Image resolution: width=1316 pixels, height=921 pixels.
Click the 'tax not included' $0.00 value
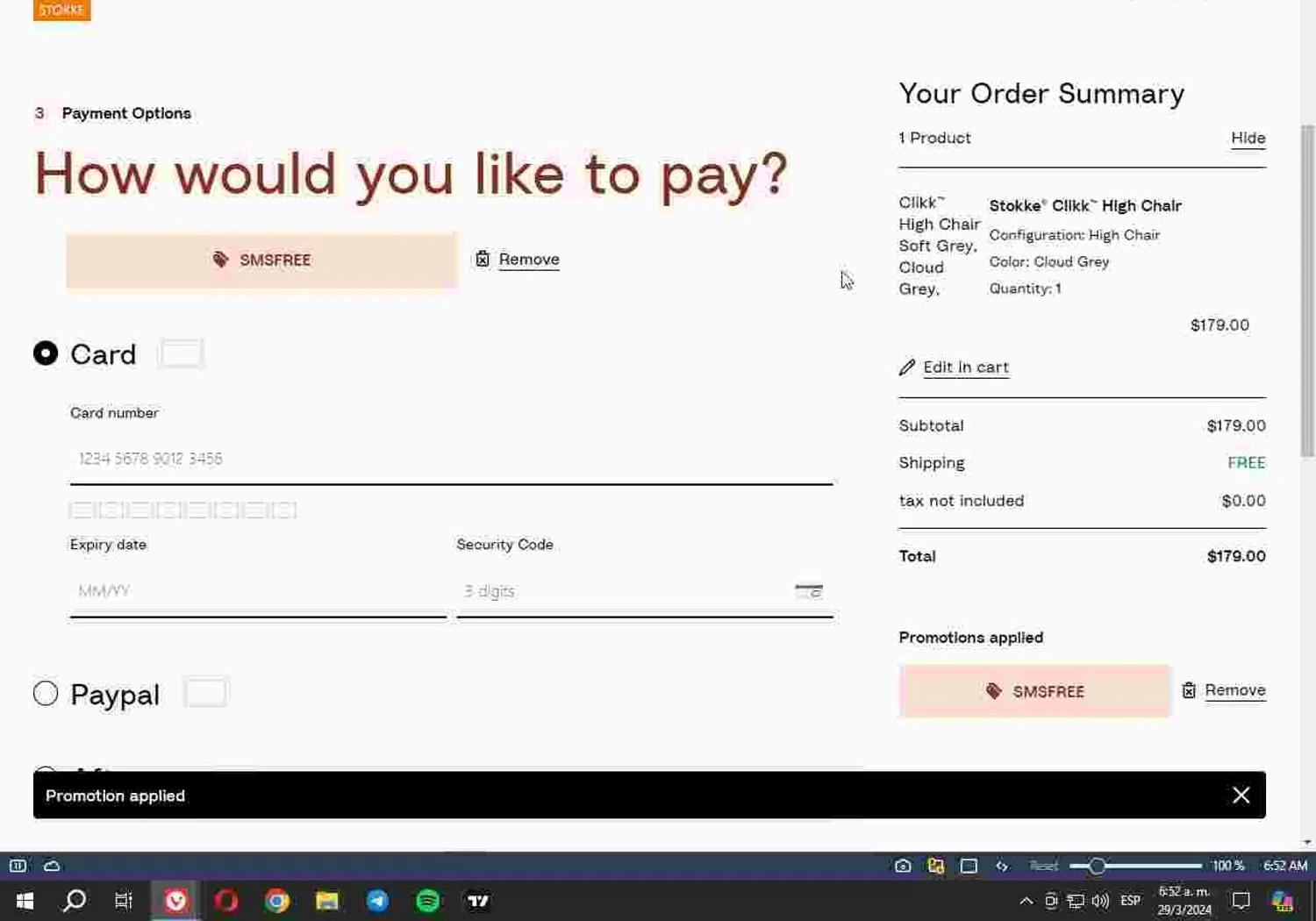1243,501
